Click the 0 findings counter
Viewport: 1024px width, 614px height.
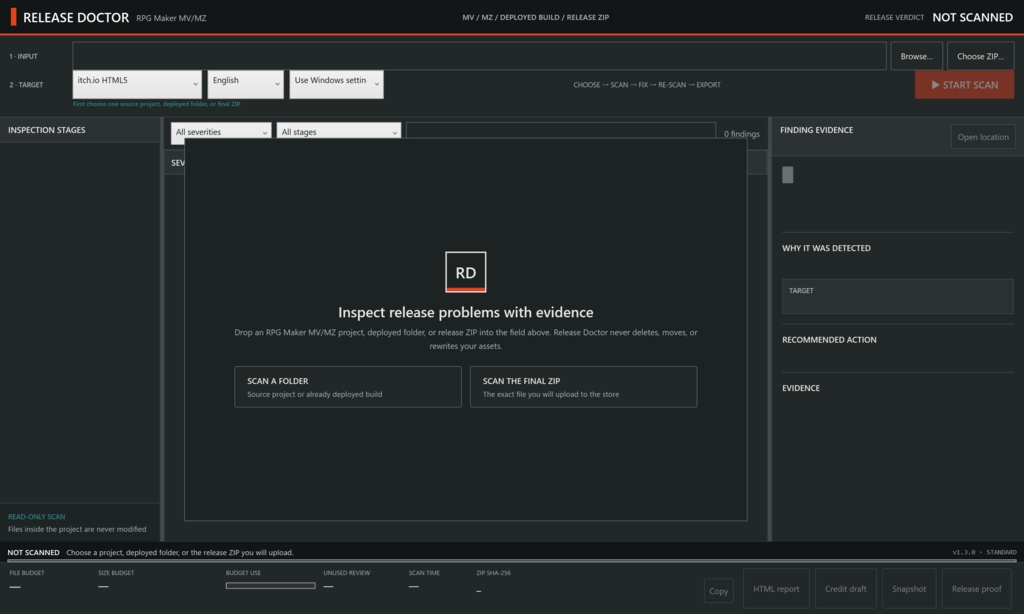(x=742, y=134)
